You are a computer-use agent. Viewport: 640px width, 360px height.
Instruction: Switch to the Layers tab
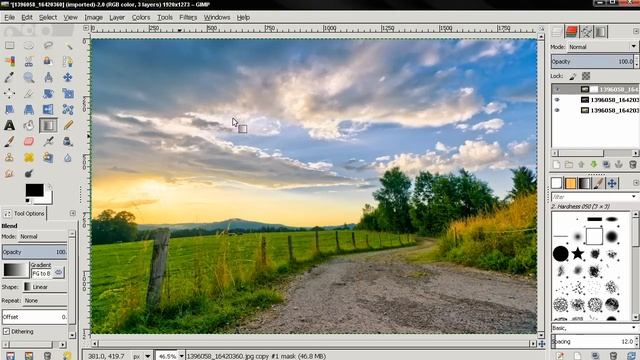pos(557,32)
